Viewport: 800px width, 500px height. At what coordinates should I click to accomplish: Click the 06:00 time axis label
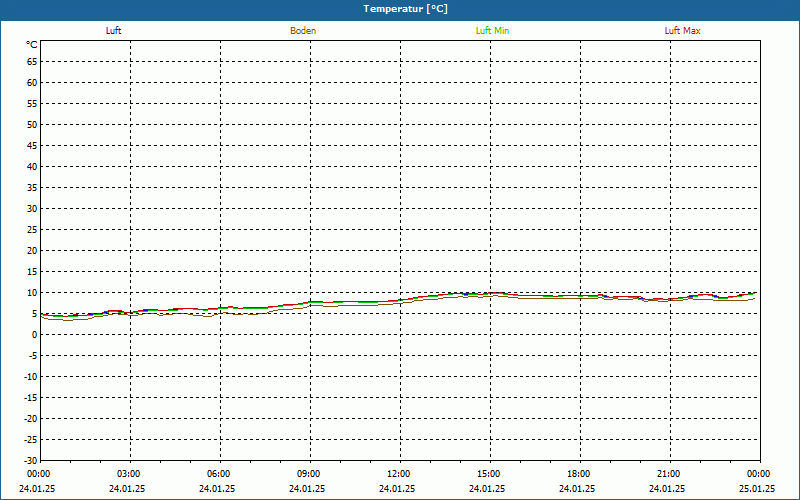pyautogui.click(x=220, y=474)
